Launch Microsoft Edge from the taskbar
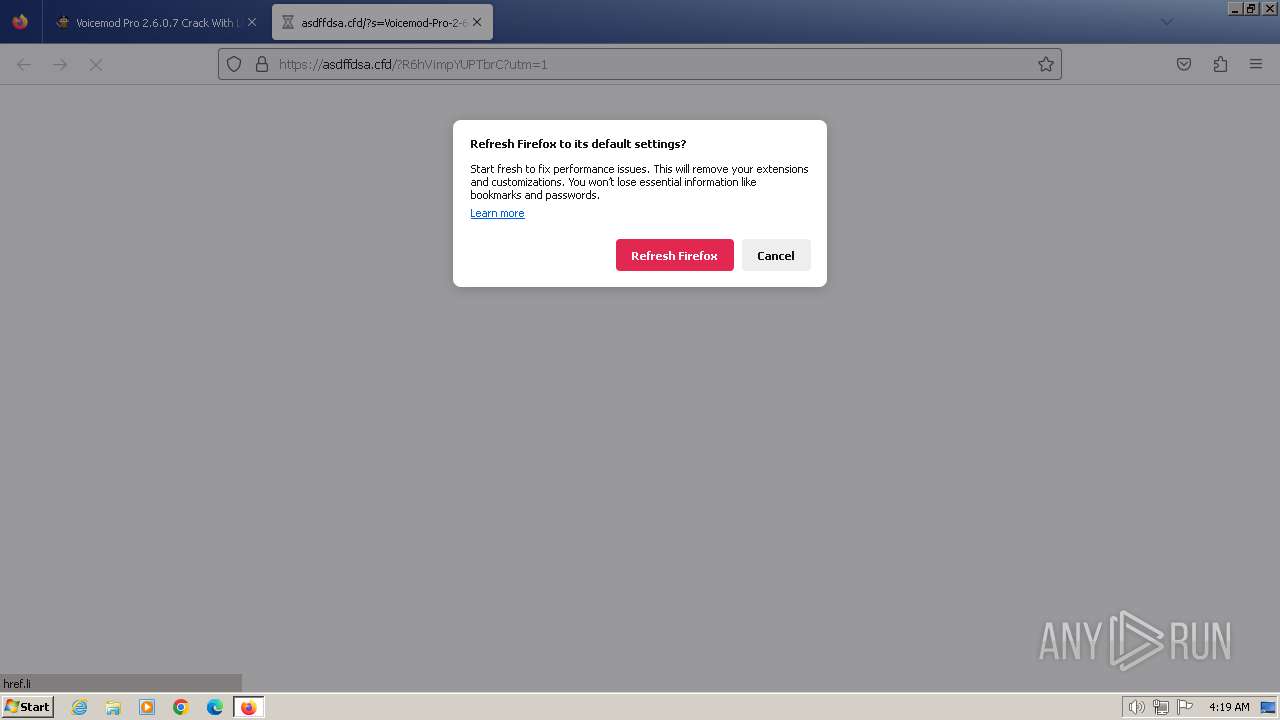The image size is (1280, 720). 215,707
